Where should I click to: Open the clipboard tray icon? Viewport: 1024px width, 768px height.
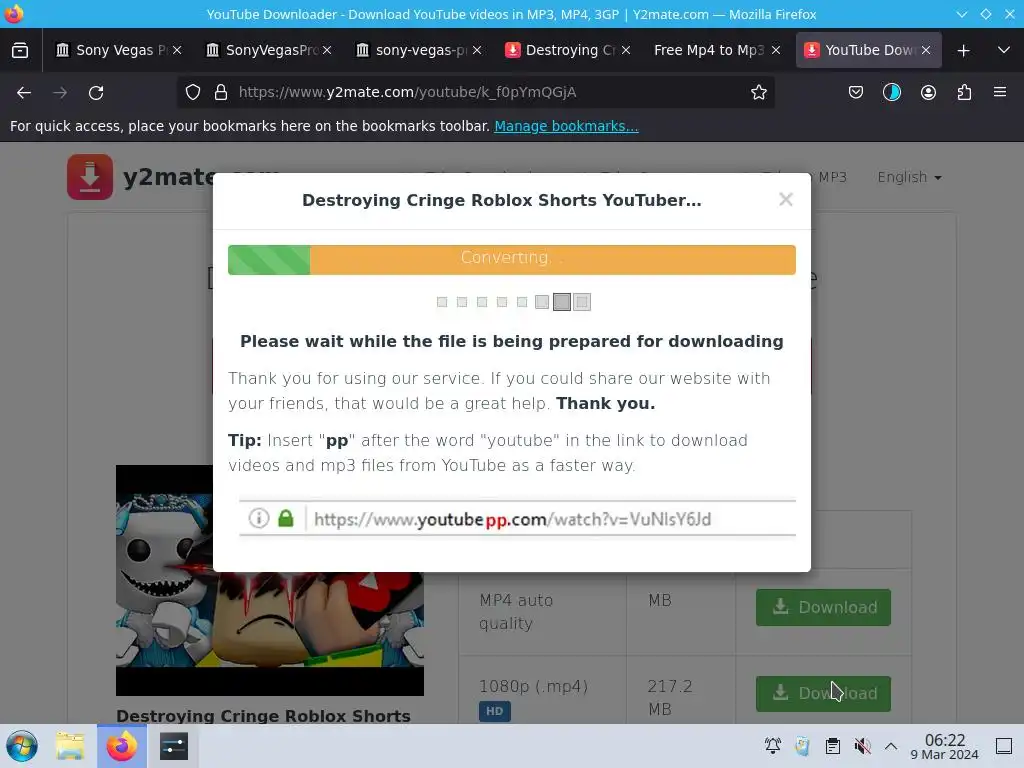pyautogui.click(x=833, y=746)
